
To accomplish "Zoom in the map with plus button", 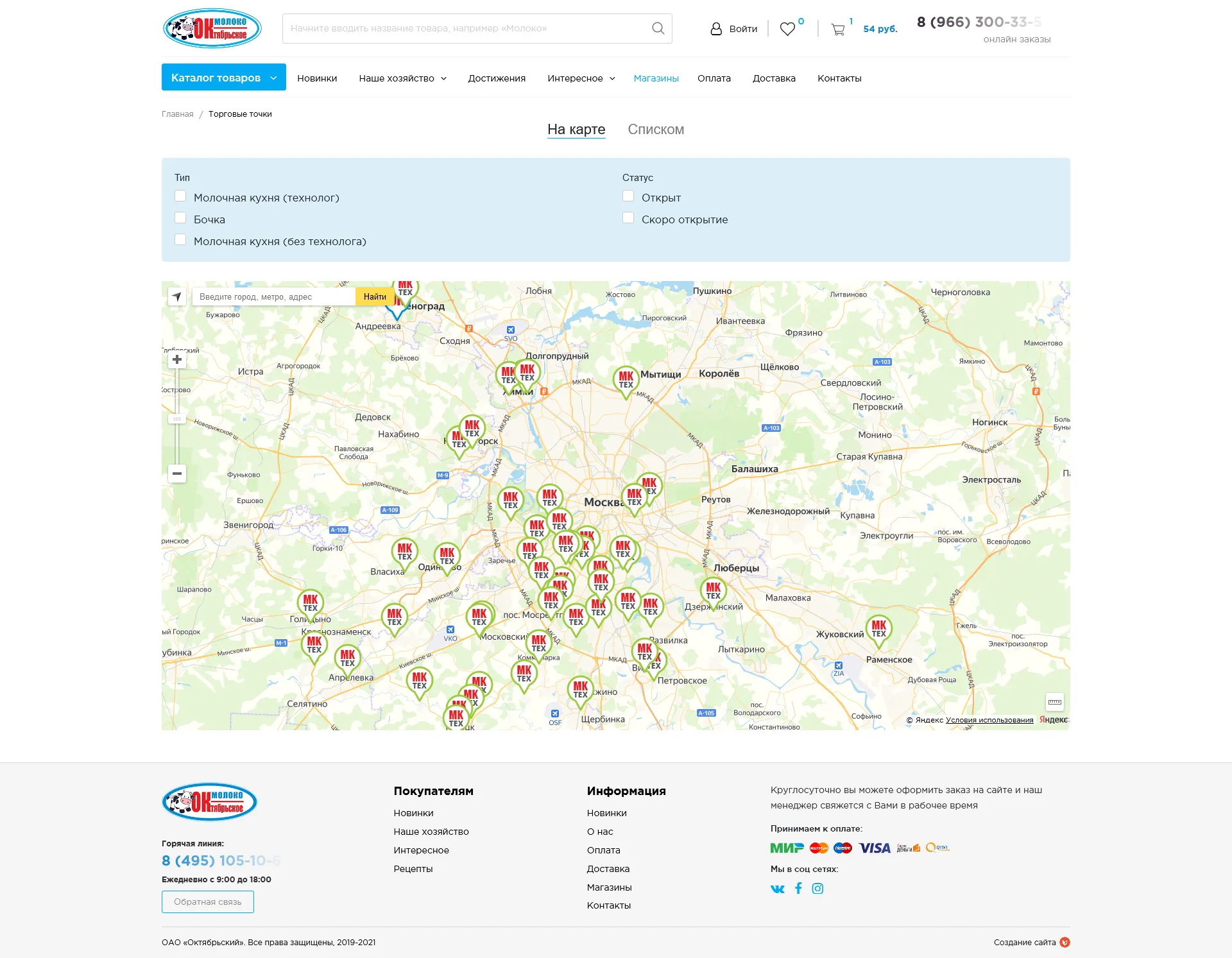I will click(x=177, y=359).
